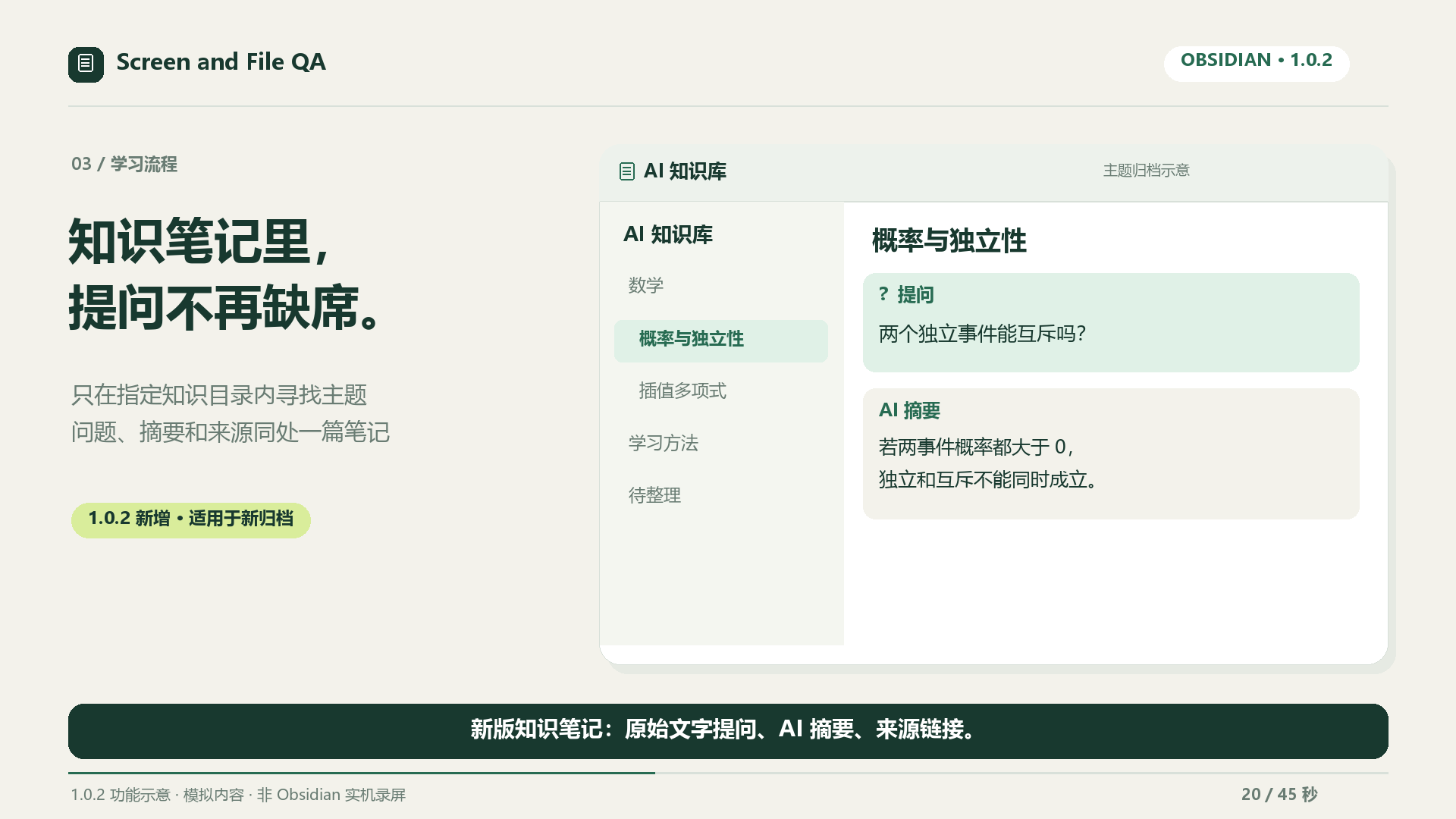The image size is (1456, 819).
Task: Click the AI 知识库 window title text
Action: (685, 171)
